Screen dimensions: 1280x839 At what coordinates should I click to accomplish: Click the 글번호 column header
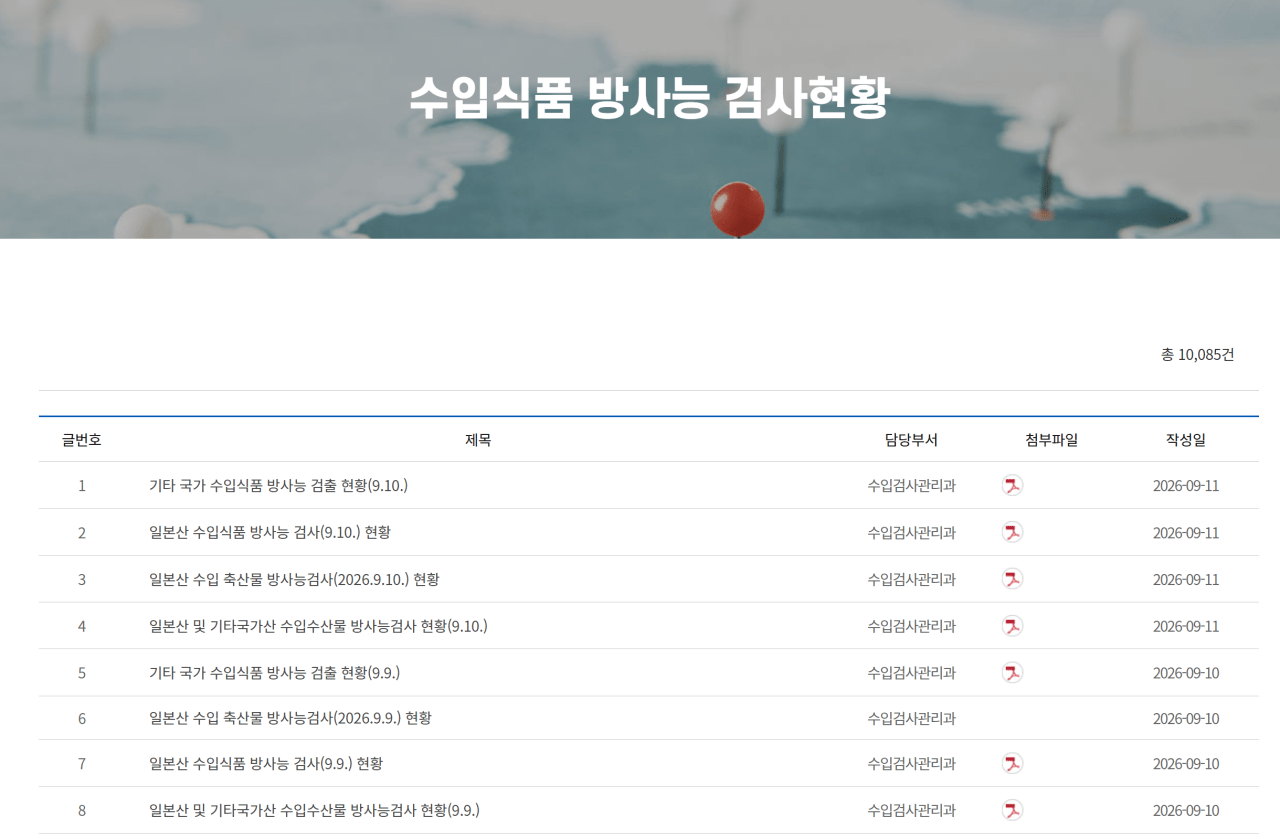click(82, 440)
